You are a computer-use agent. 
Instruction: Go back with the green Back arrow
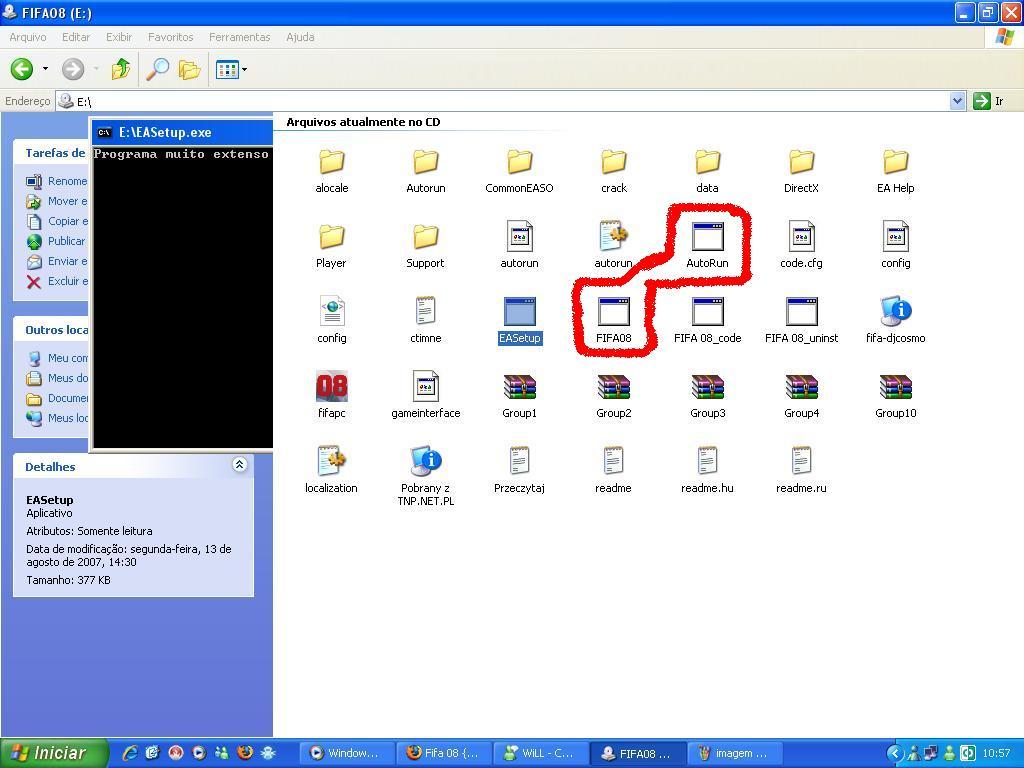22,69
